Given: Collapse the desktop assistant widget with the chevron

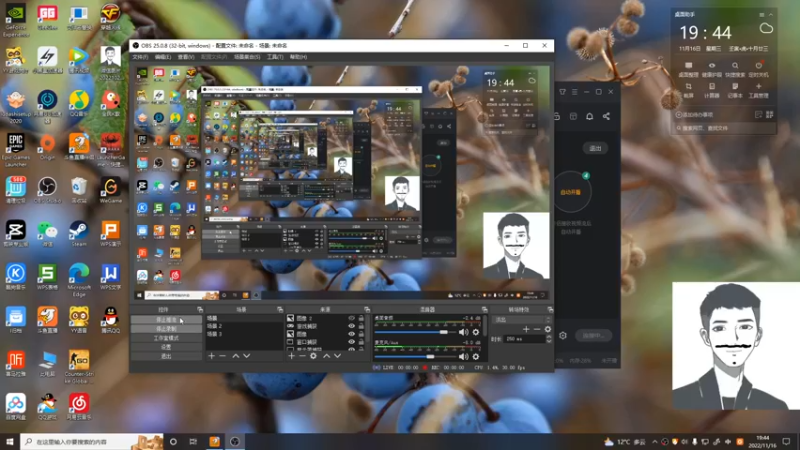Looking at the screenshot, I should tap(770, 14).
